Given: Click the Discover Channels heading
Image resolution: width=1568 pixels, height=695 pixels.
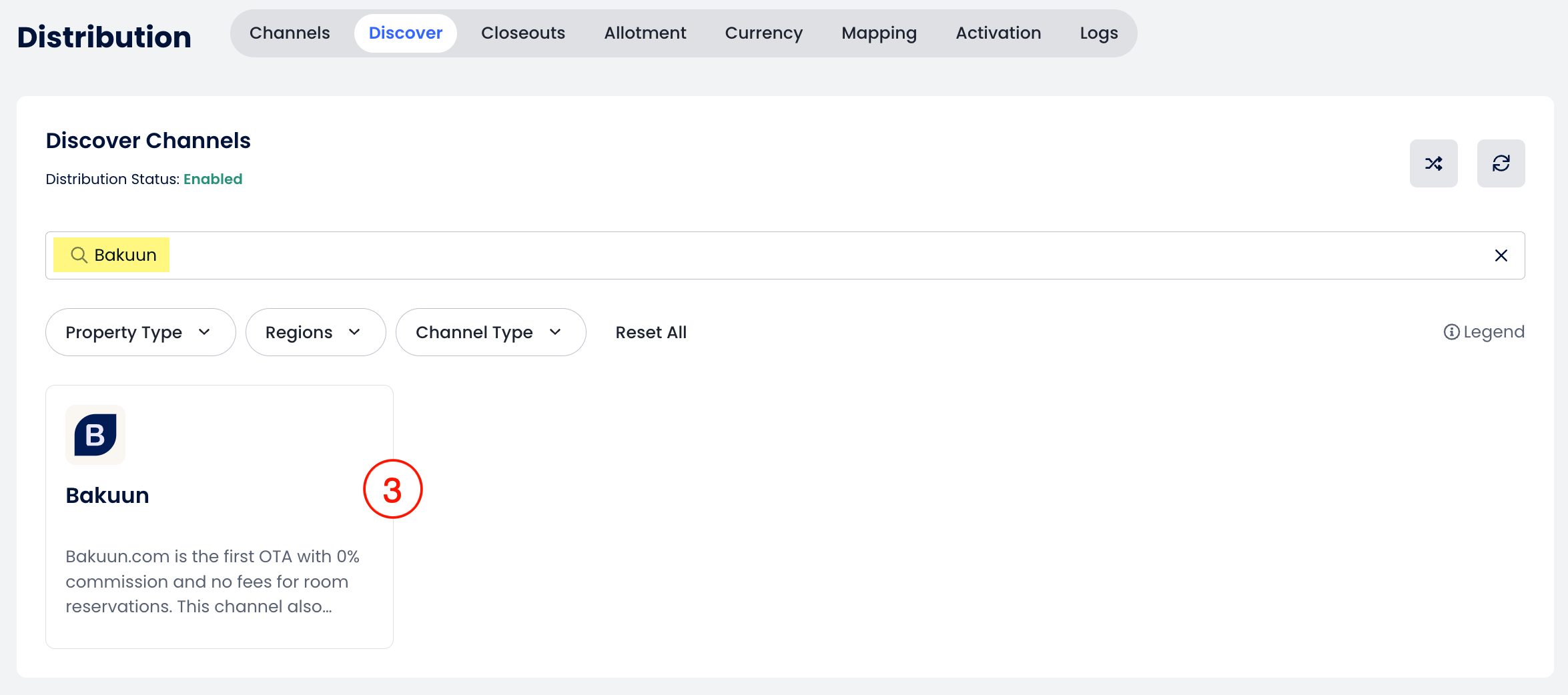Looking at the screenshot, I should tap(148, 141).
